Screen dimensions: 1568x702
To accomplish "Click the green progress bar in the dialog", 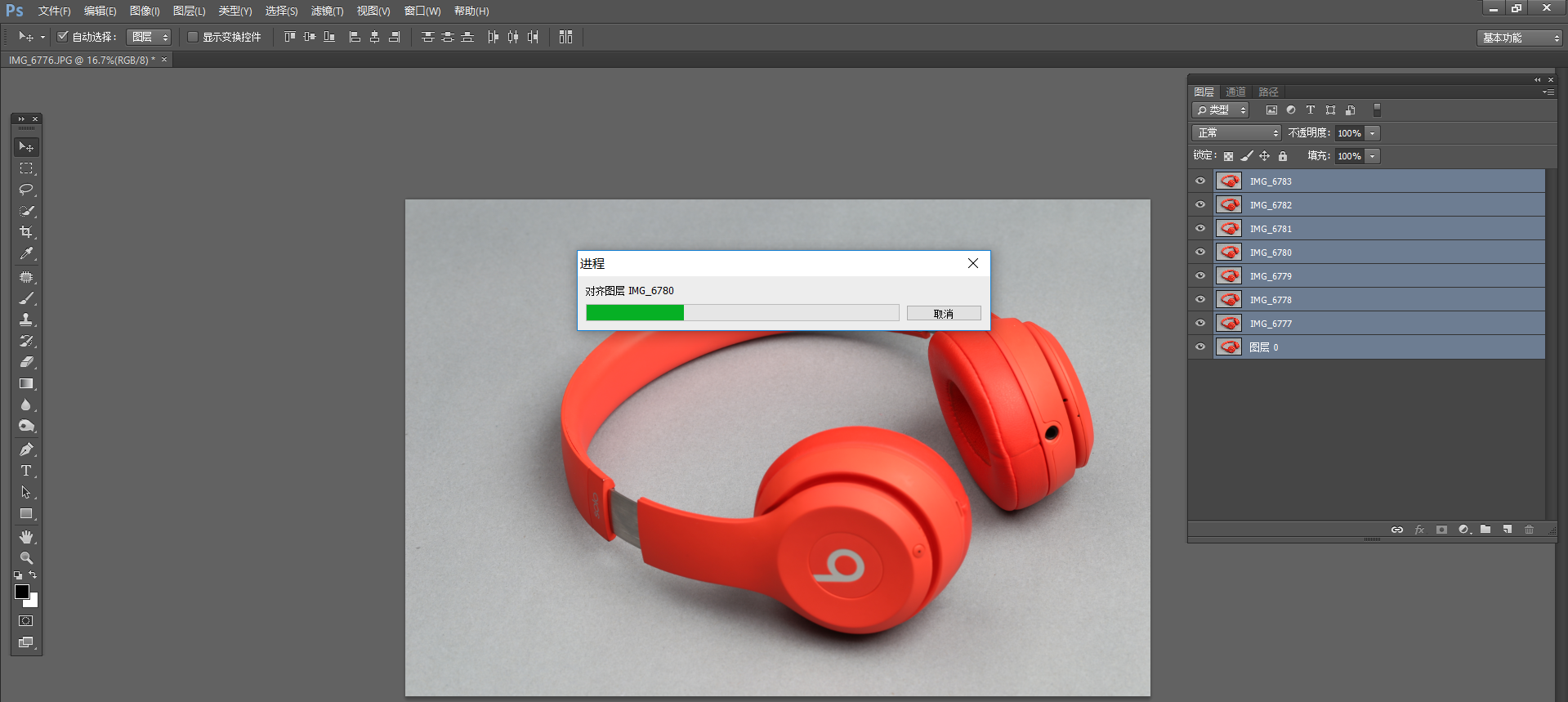I will [635, 313].
